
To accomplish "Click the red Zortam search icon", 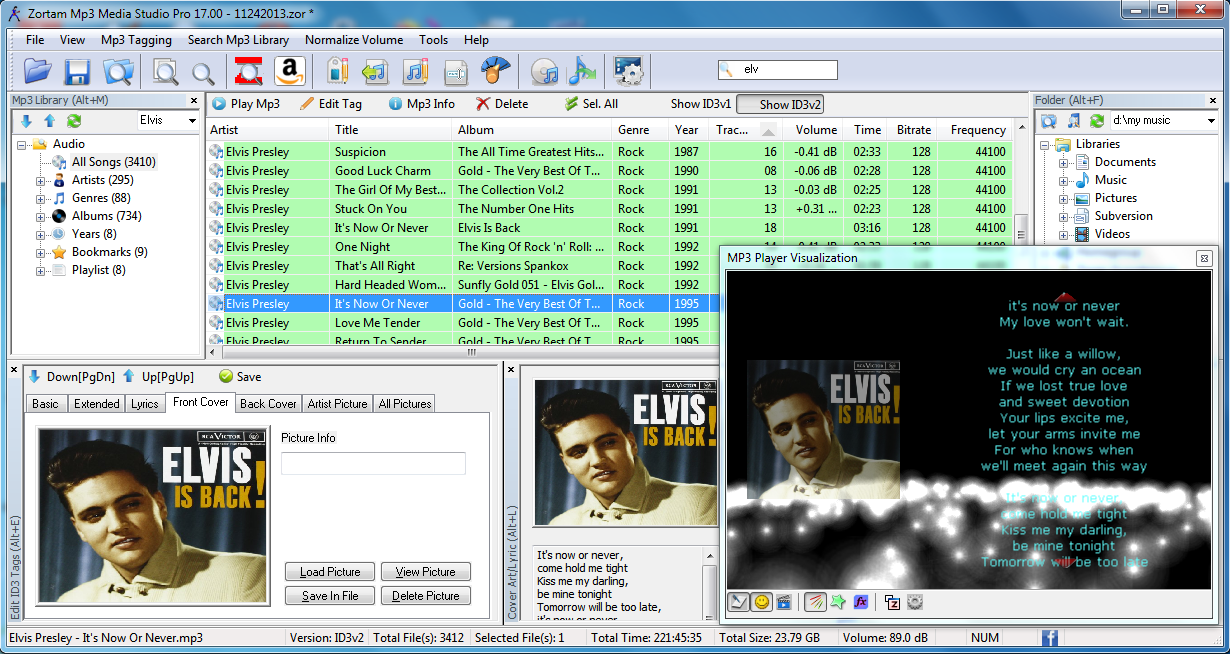I will click(248, 71).
